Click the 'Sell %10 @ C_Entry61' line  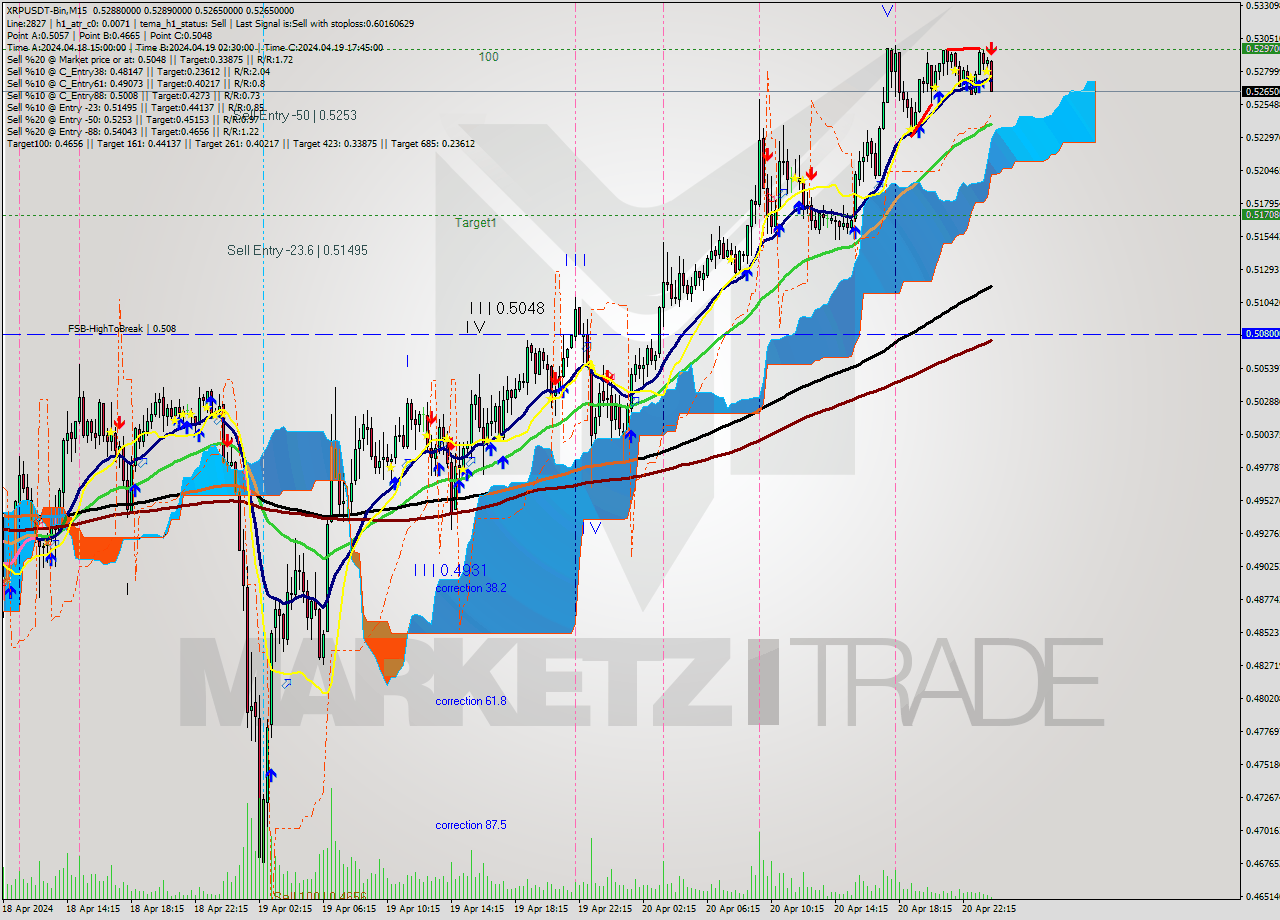(136, 83)
